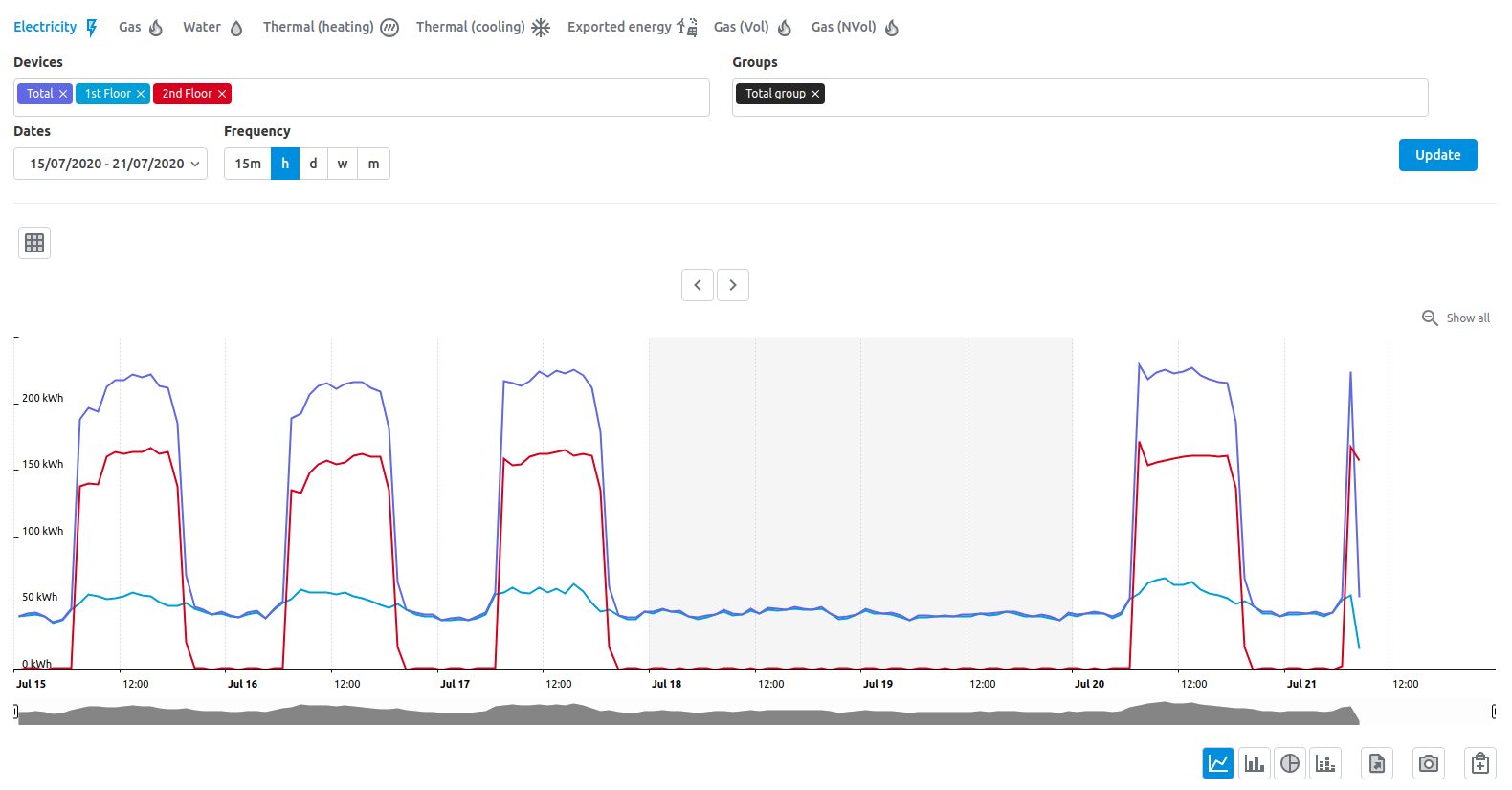This screenshot has height=790, width=1512.
Task: Switch to line chart view
Action: coord(1218,763)
